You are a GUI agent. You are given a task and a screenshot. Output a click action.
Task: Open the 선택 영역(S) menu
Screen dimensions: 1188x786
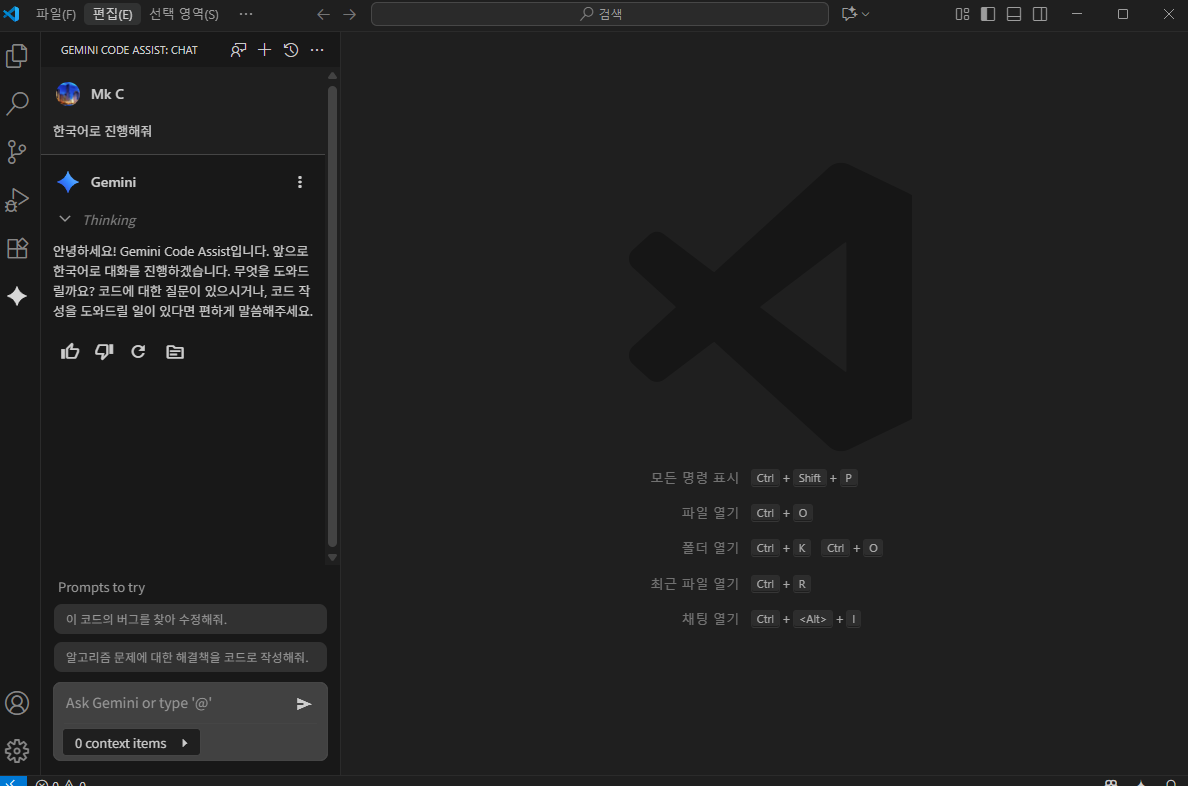[184, 14]
